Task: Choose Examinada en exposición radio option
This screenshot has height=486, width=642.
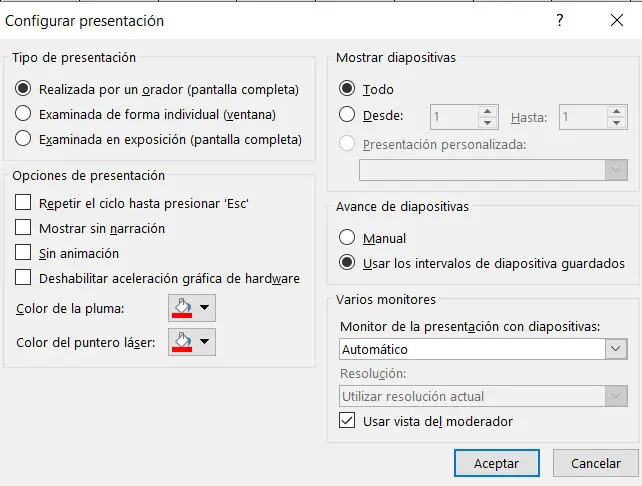Action: [x=24, y=140]
